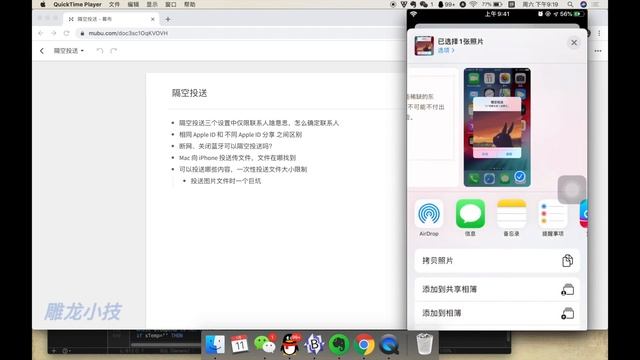The image size is (640, 360).
Task: Choose 添加到相簿 action
Action: click(497, 313)
